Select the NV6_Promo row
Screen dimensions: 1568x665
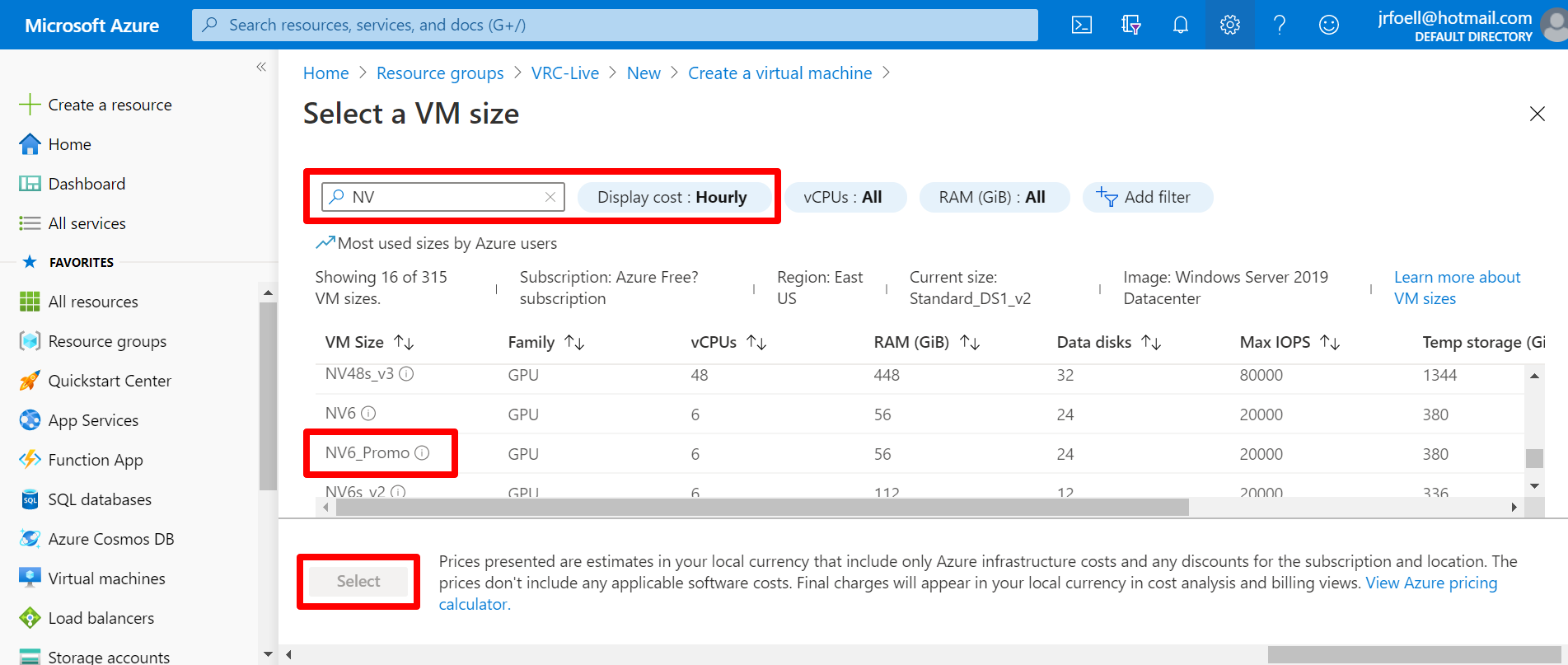click(x=919, y=454)
